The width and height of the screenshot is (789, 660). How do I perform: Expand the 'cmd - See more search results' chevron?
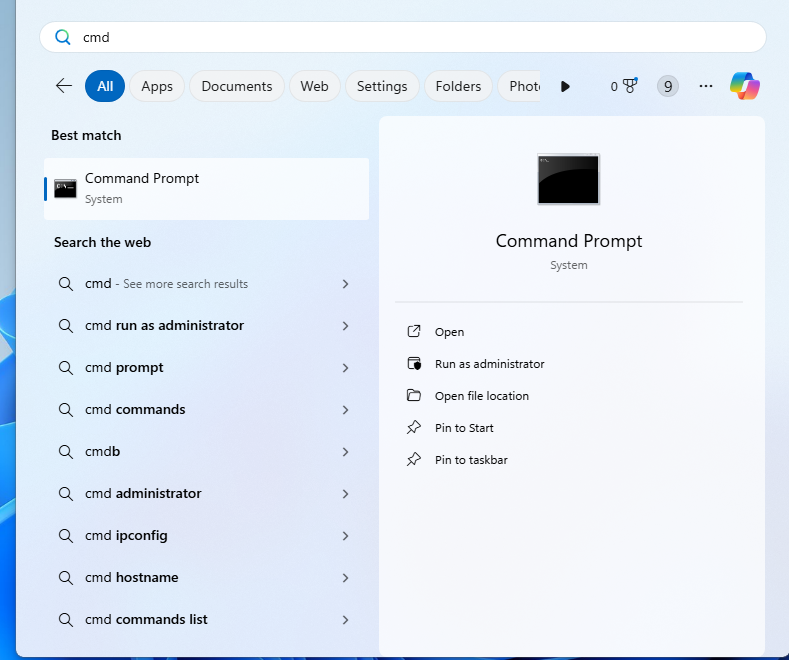[x=346, y=284]
